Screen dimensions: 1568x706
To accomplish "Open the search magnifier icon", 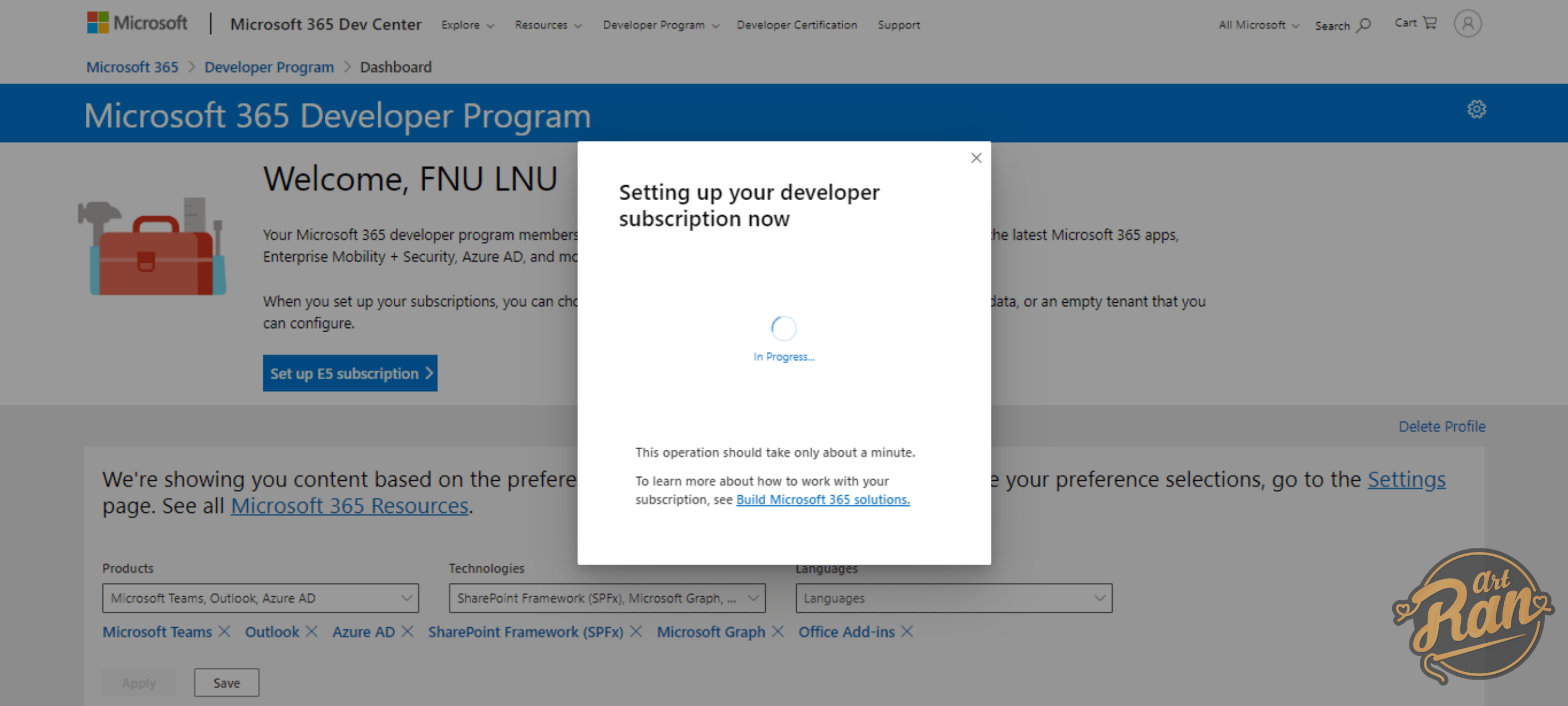I will pos(1364,25).
